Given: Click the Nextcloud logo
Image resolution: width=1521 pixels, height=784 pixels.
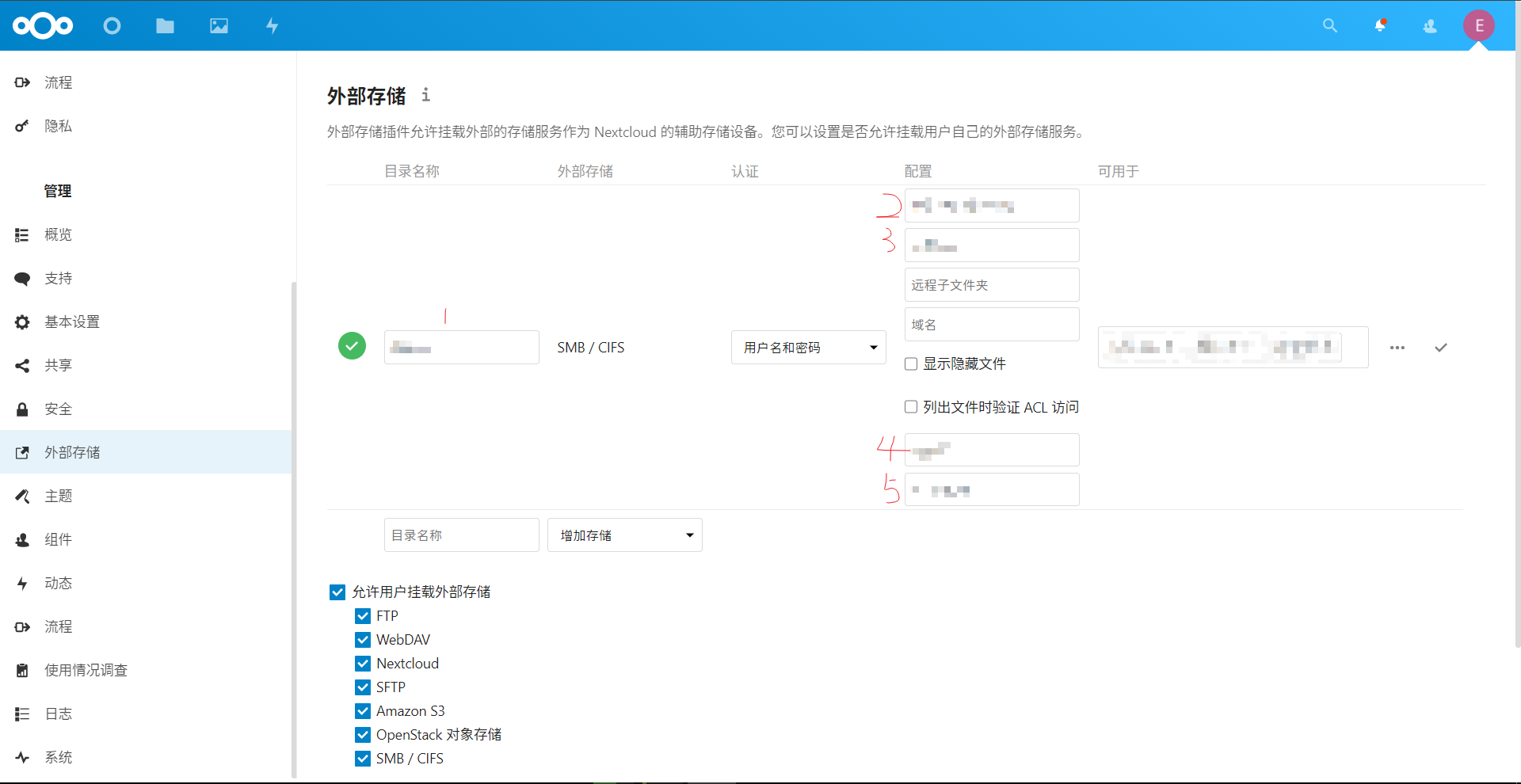Looking at the screenshot, I should 43,26.
